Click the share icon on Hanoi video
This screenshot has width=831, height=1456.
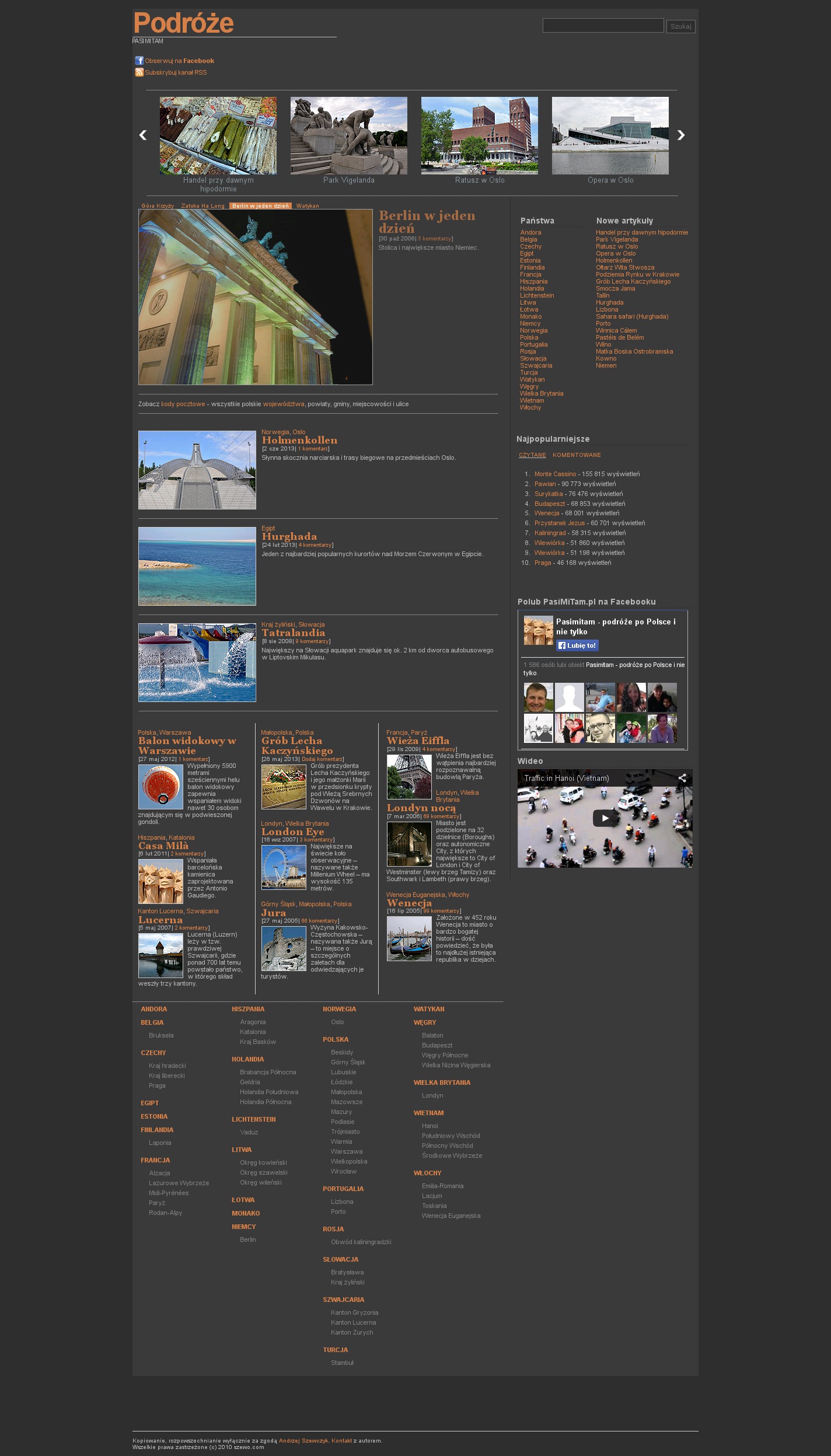pos(682,778)
